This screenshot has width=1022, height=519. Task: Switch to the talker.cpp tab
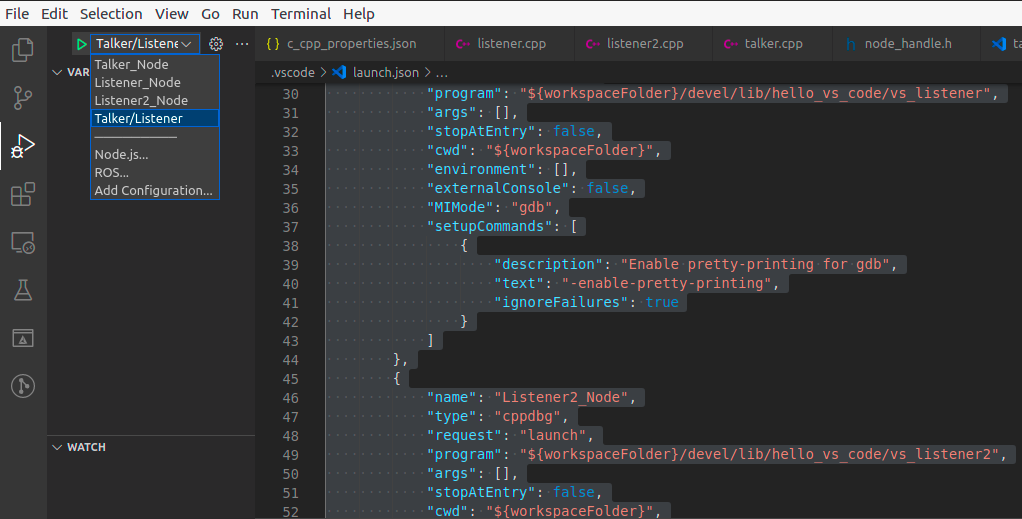pos(773,44)
